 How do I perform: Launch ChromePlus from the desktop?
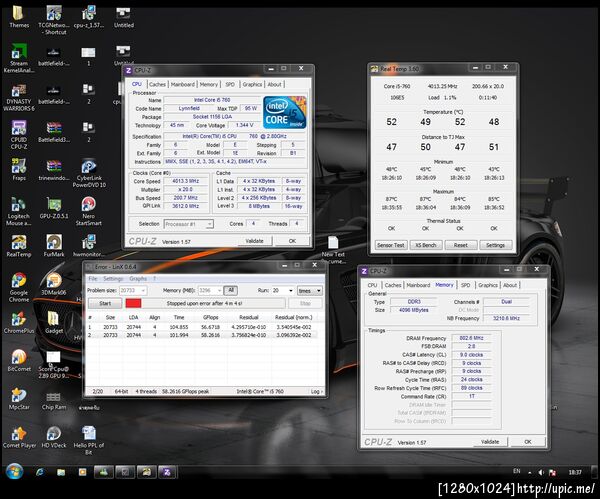(19, 323)
